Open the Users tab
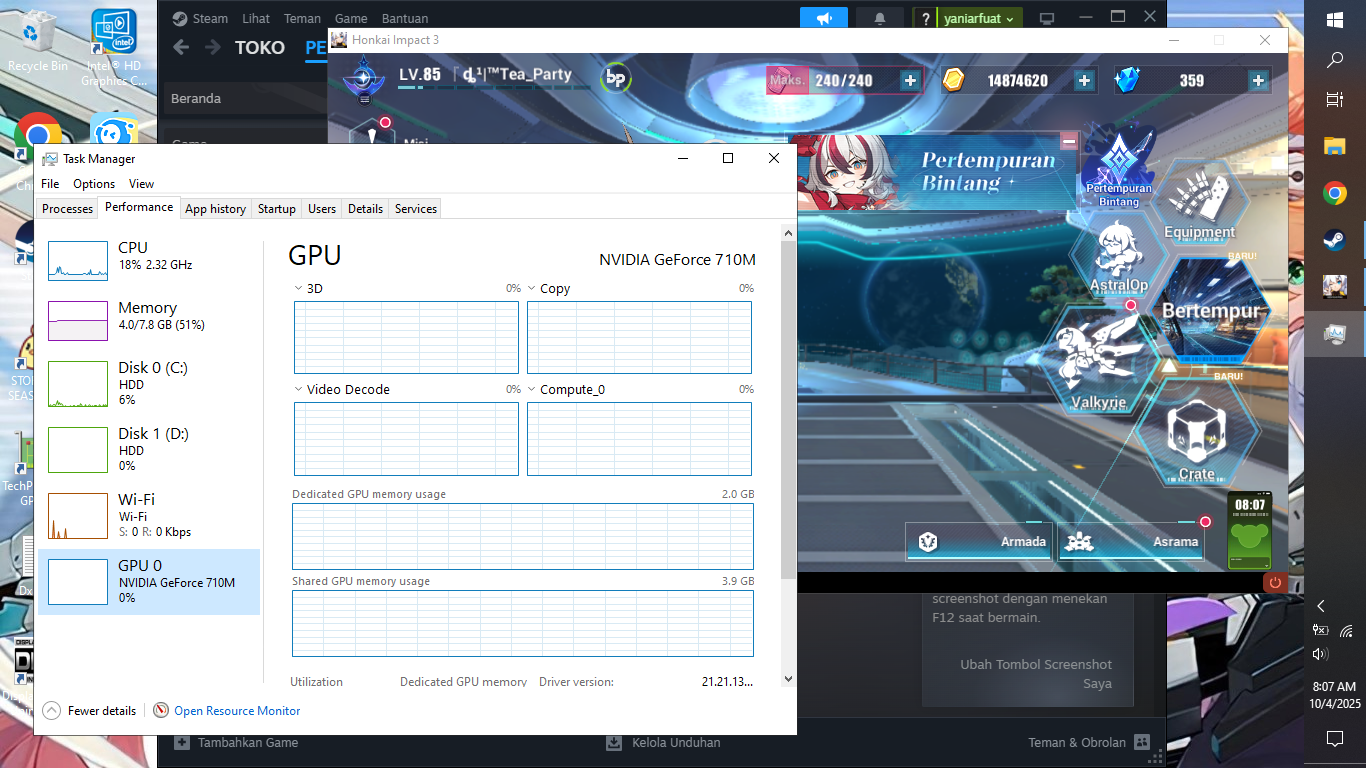This screenshot has height=768, width=1366. 322,209
